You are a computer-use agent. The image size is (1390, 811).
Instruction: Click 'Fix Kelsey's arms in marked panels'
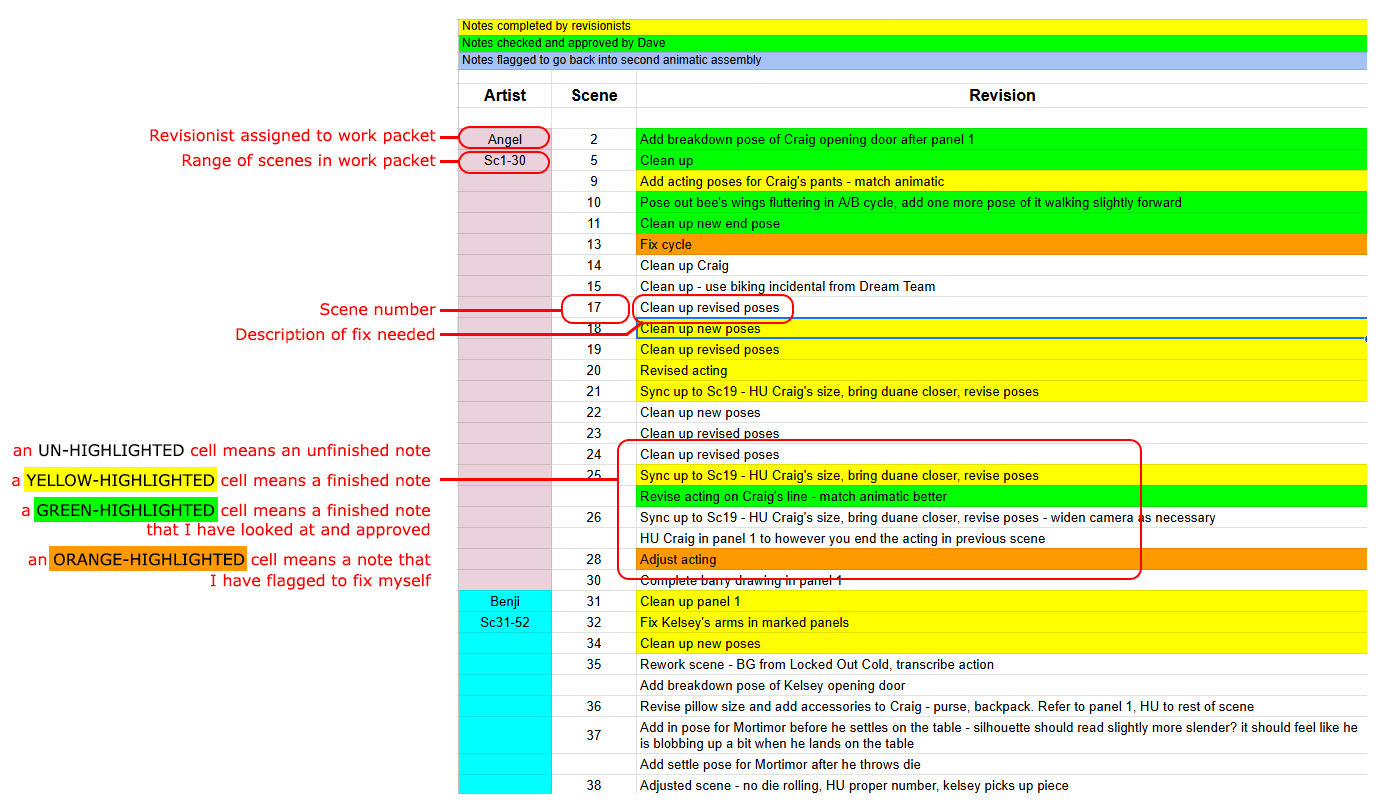pyautogui.click(x=1002, y=622)
